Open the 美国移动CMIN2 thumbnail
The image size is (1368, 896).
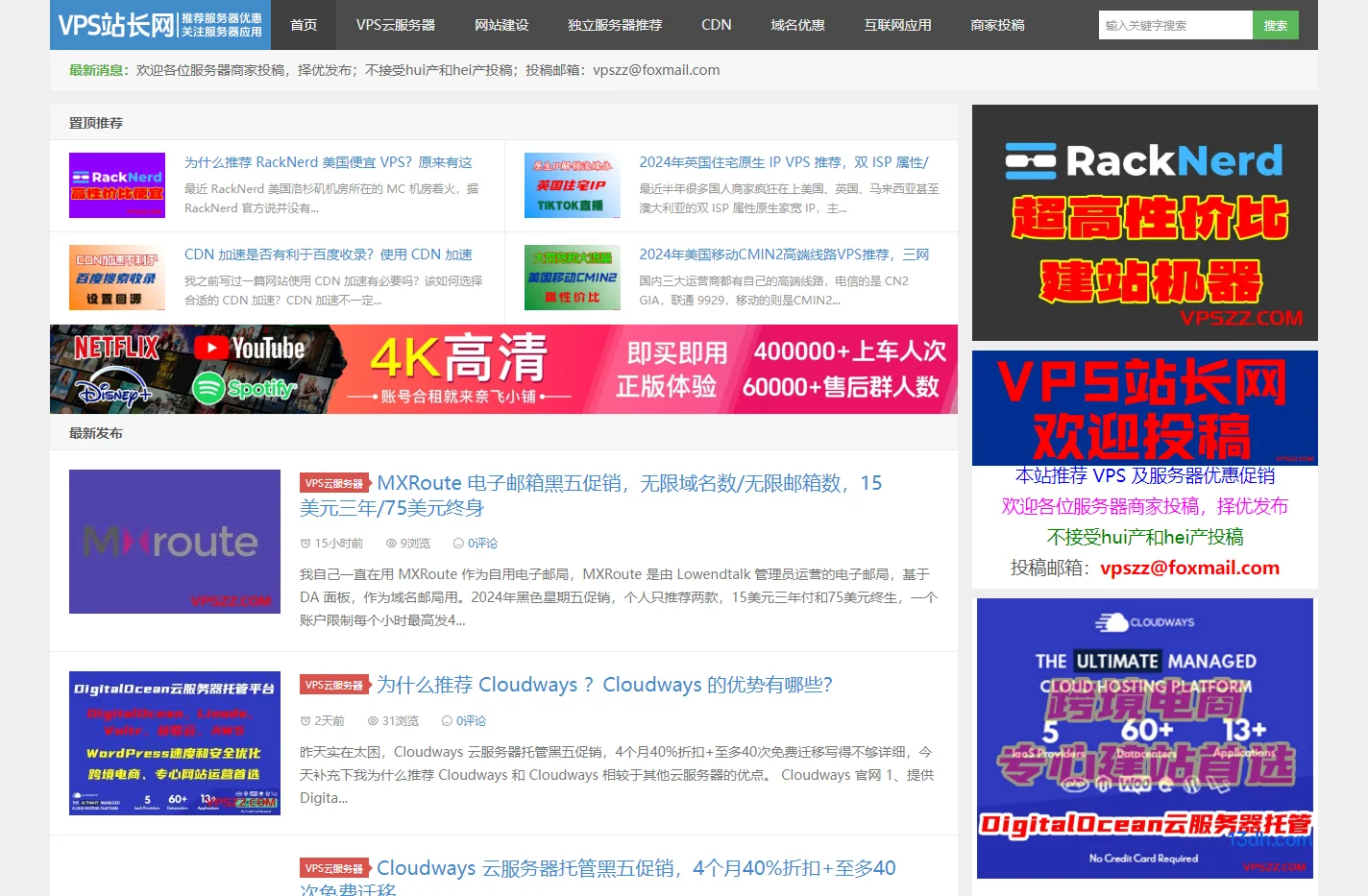tap(573, 278)
